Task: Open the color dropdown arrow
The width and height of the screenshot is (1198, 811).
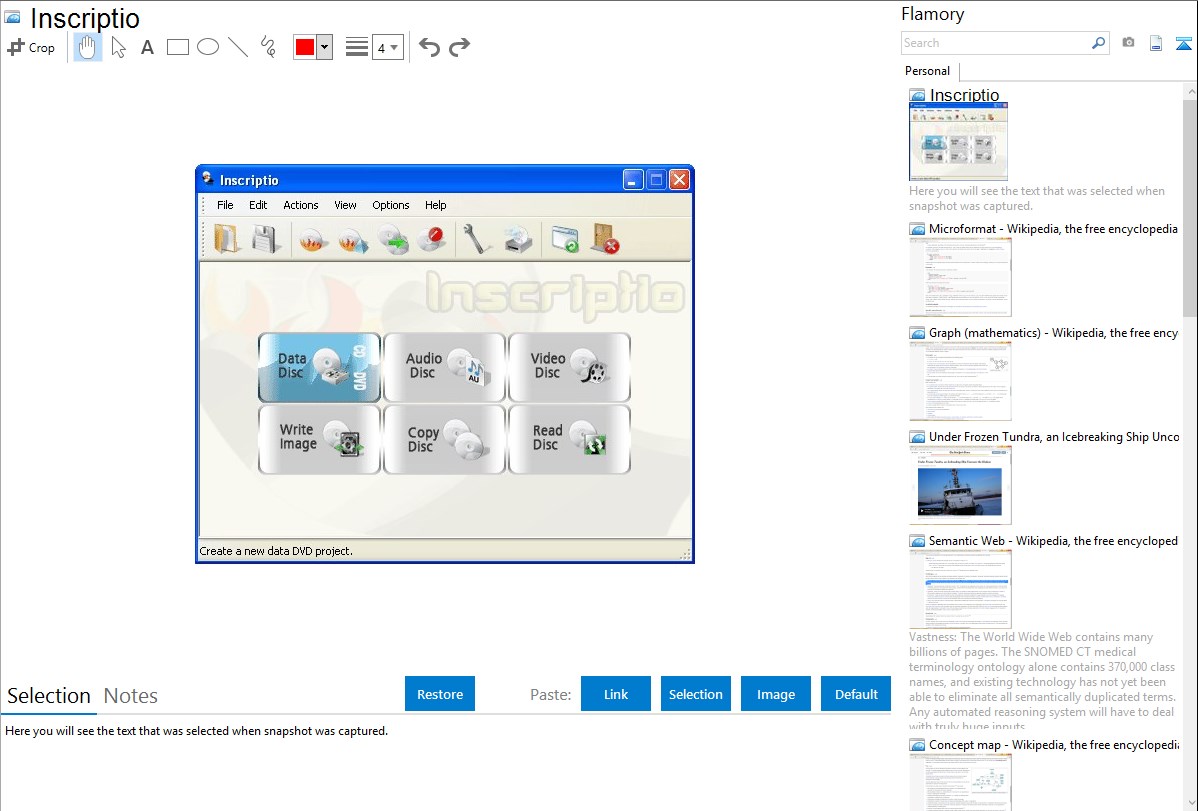Action: (x=325, y=47)
